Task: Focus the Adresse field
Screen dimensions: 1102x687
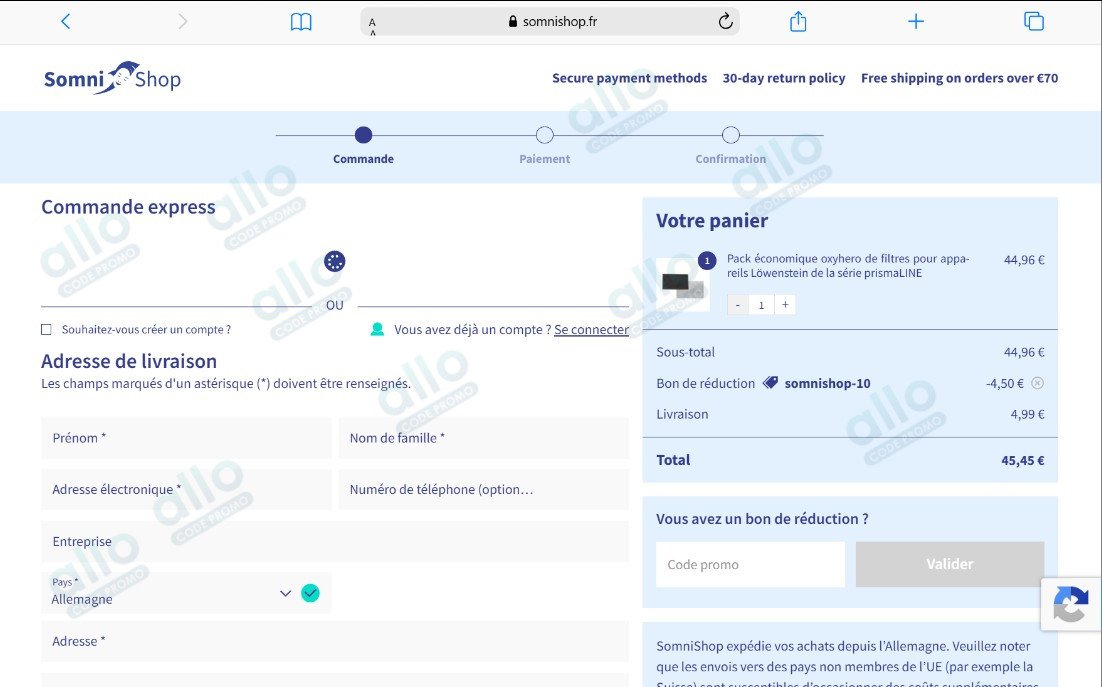Action: coord(335,641)
